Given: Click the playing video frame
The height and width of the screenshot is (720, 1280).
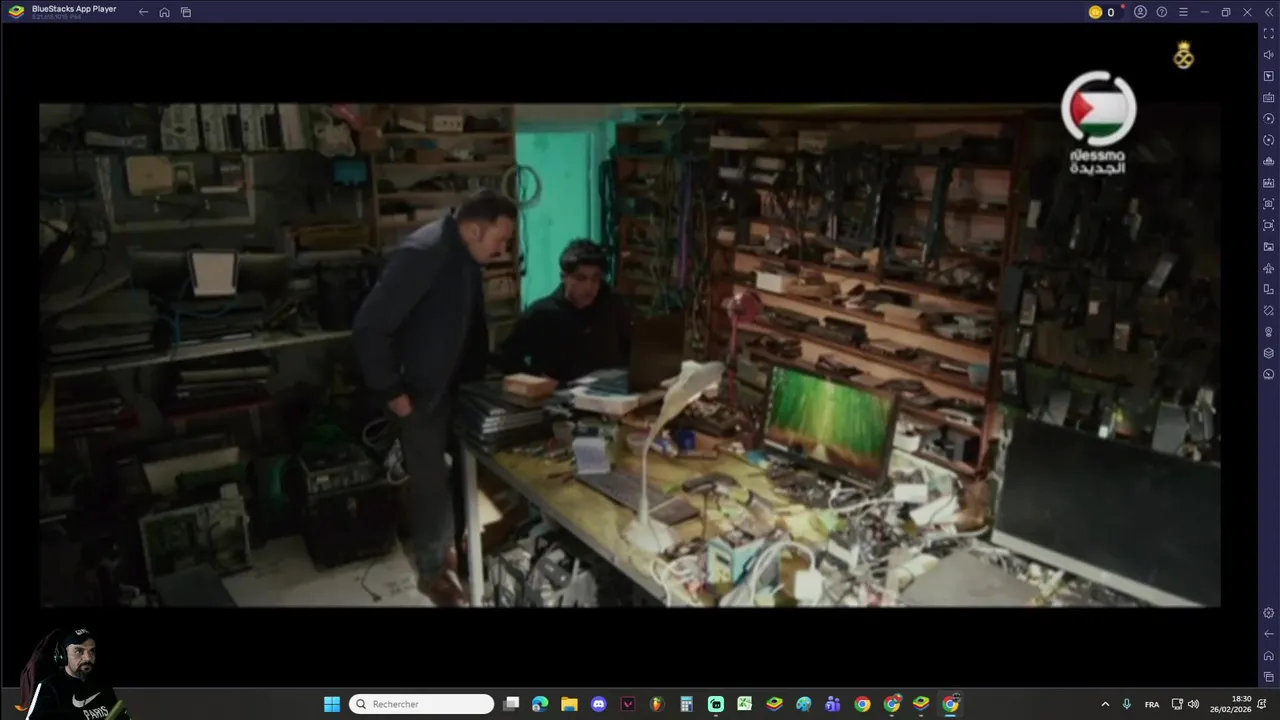Looking at the screenshot, I should click(x=630, y=355).
